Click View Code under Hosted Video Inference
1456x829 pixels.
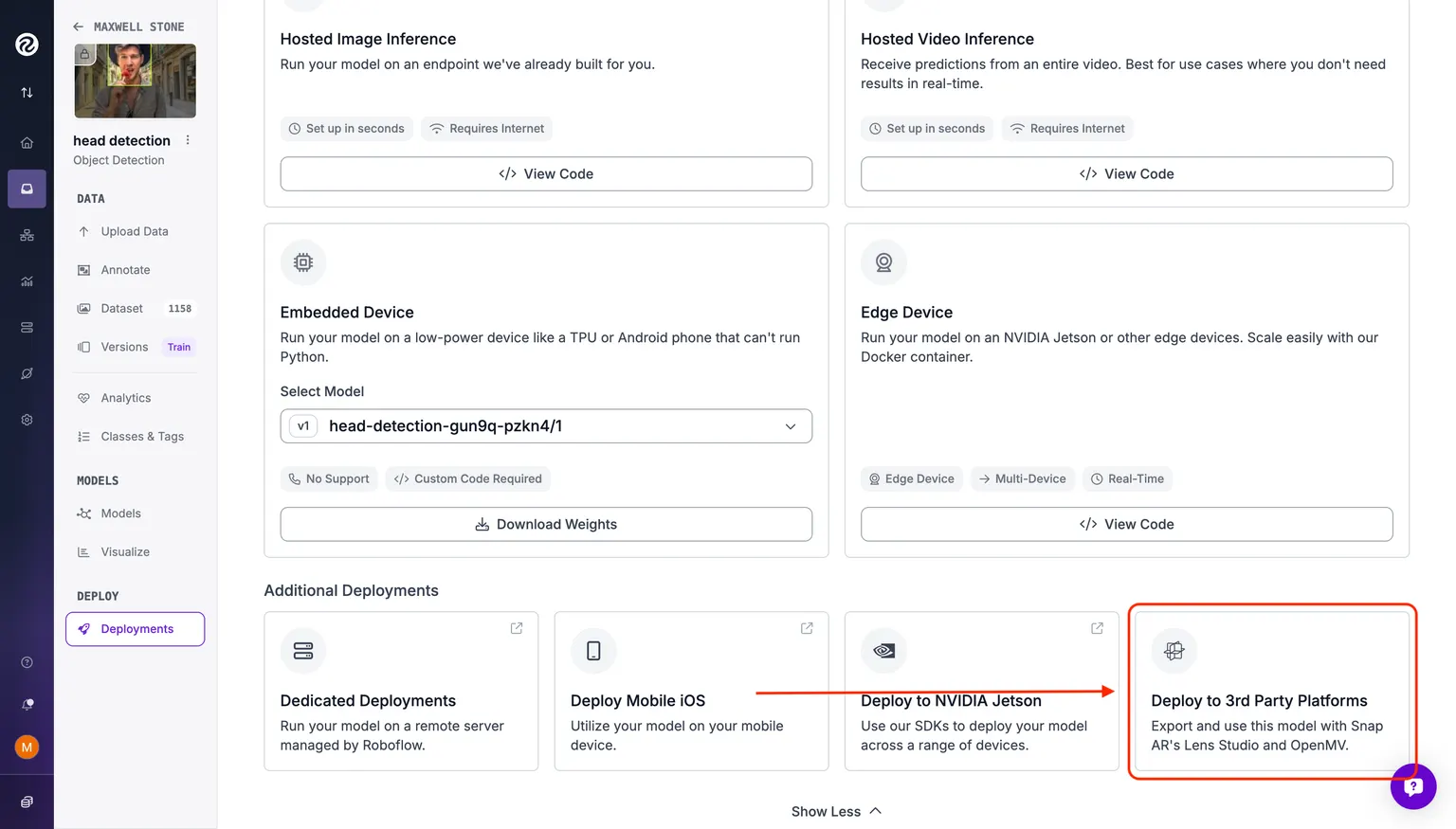(x=1126, y=174)
